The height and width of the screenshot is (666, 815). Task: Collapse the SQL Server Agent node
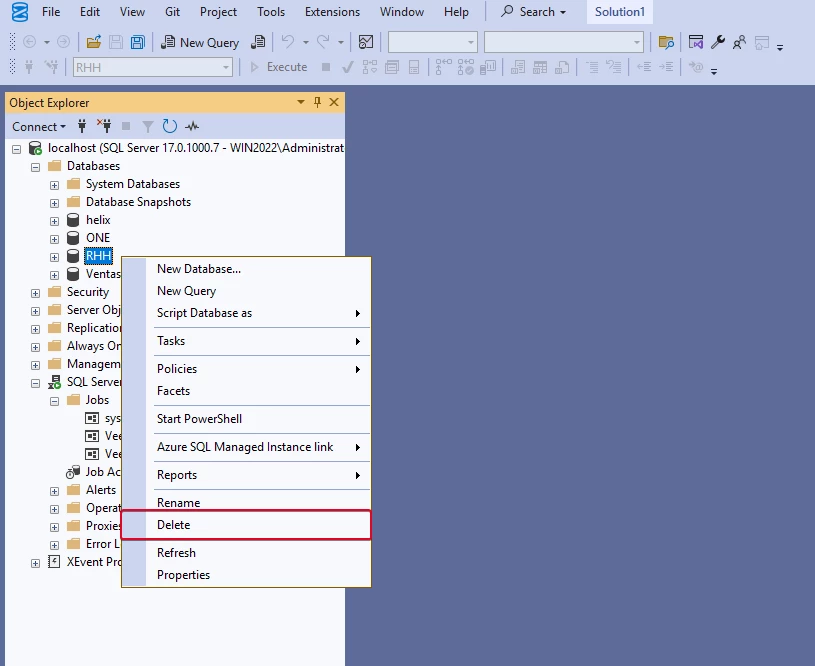tap(35, 384)
